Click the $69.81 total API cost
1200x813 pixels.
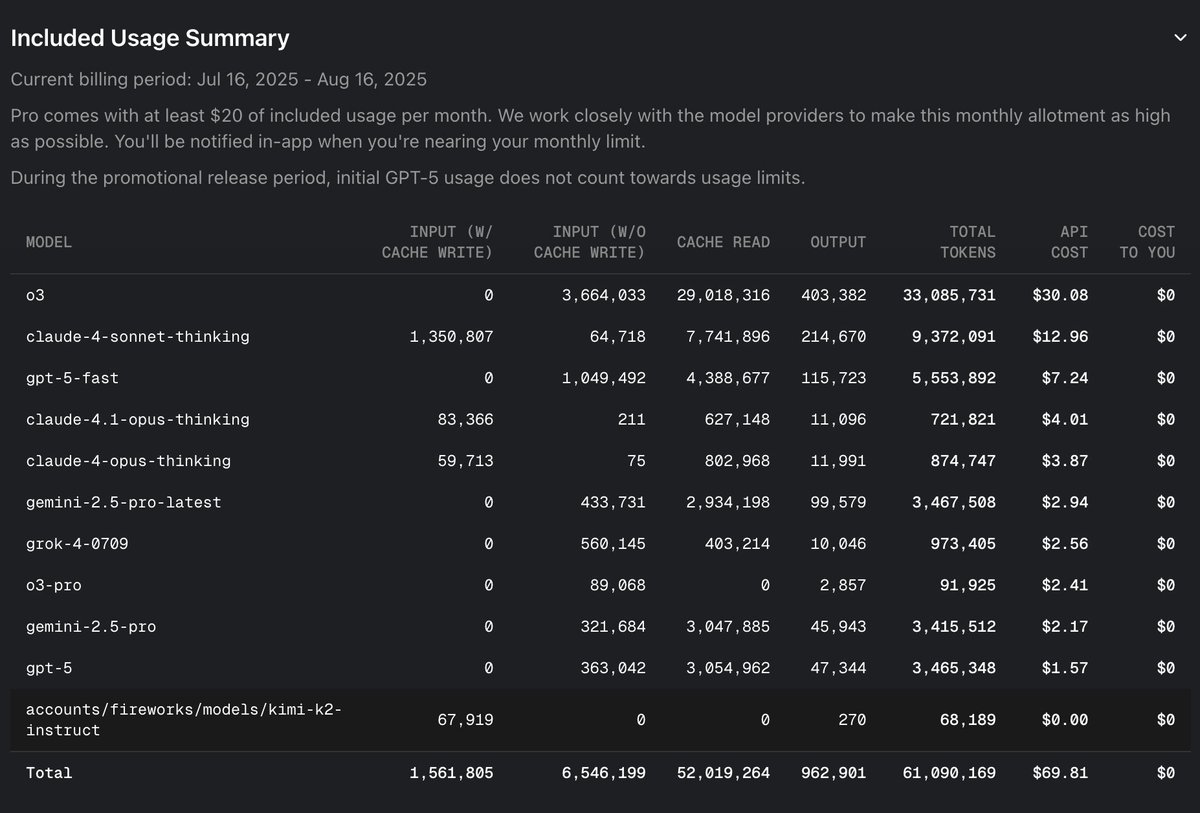[x=1060, y=773]
